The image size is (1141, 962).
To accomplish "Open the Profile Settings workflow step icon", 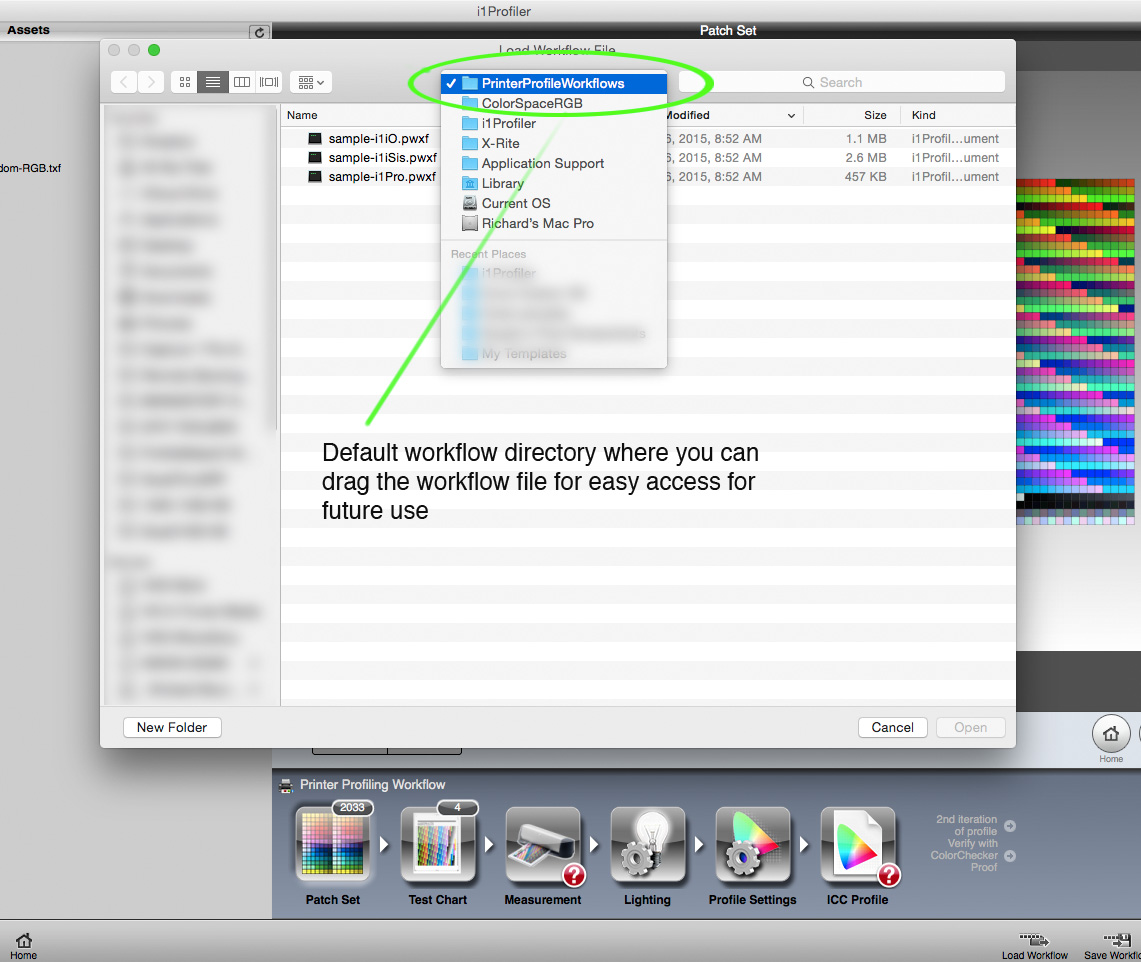I will click(x=752, y=845).
